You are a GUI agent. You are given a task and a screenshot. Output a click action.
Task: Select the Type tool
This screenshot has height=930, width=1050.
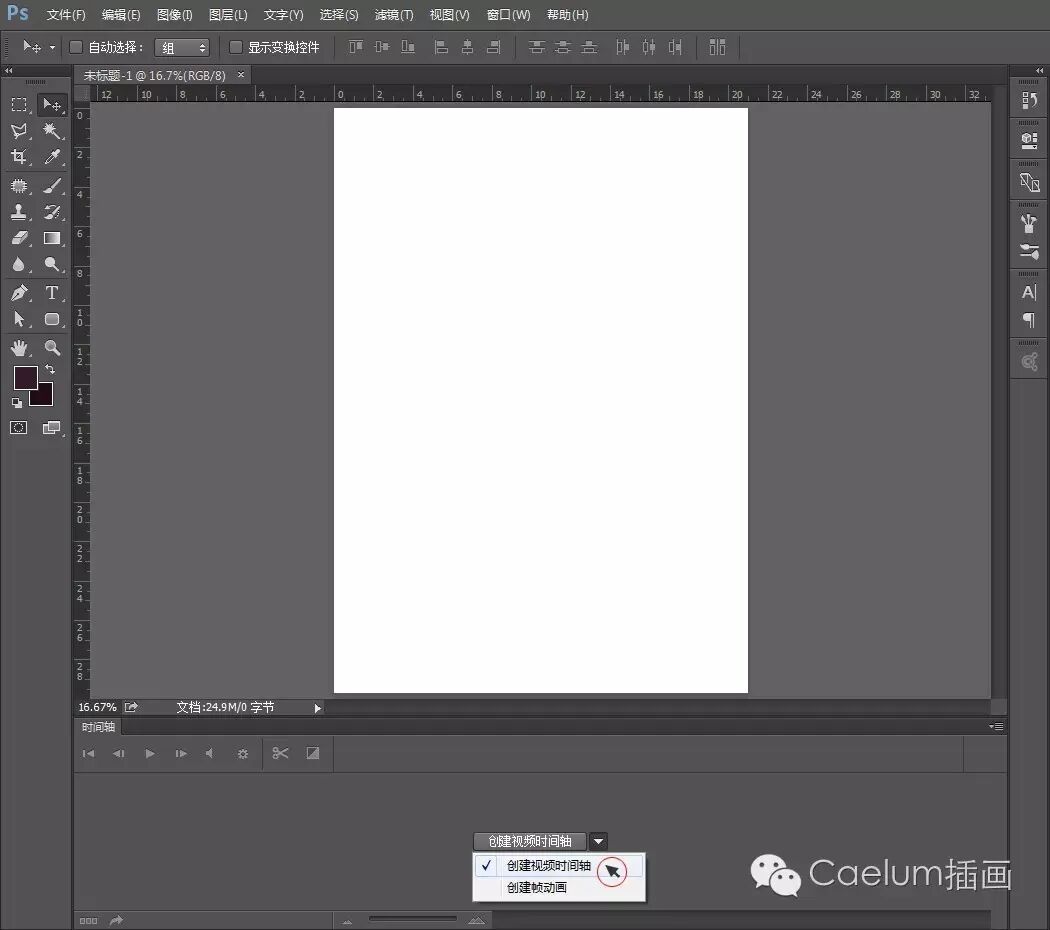click(x=52, y=292)
